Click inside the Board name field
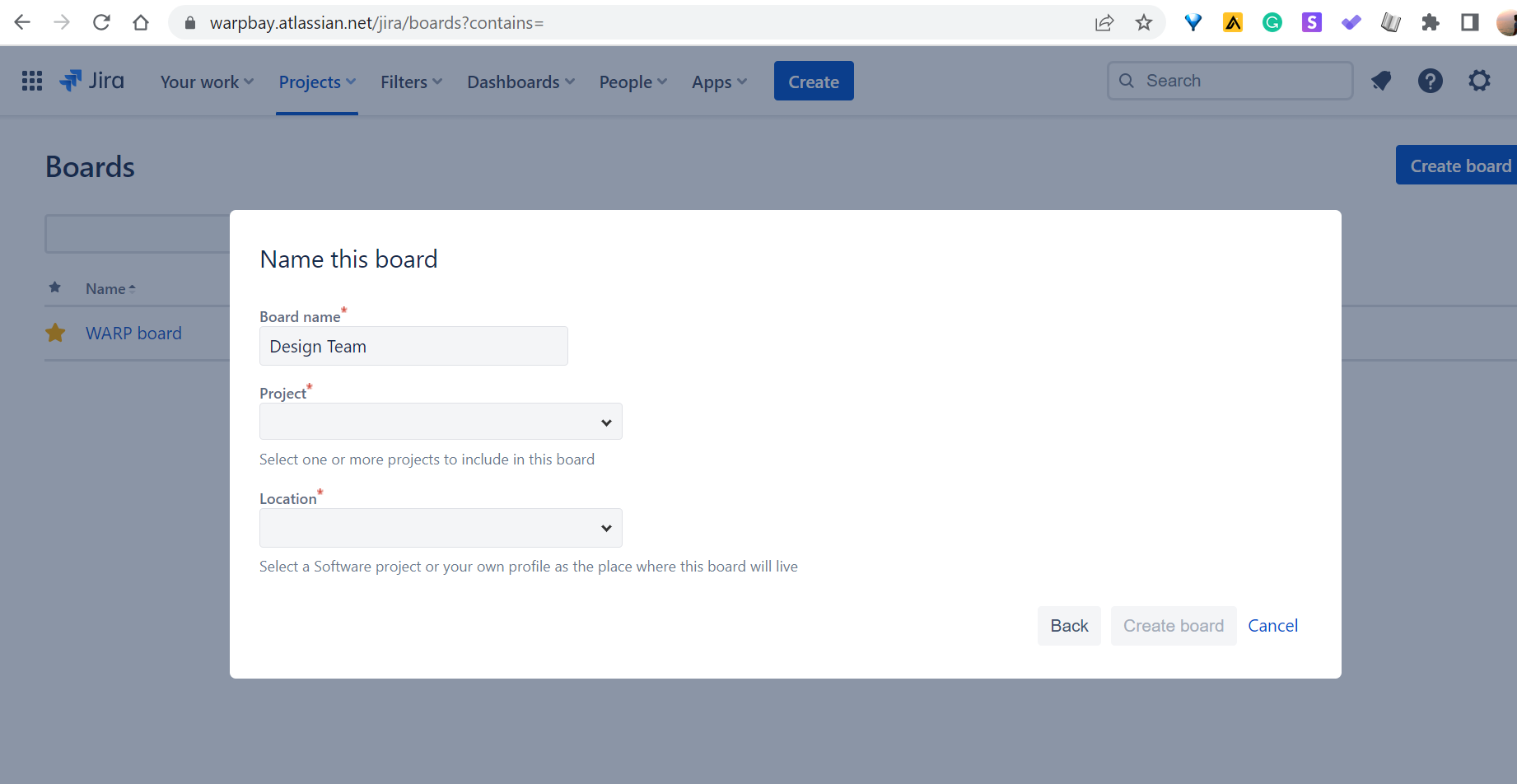 (x=413, y=346)
